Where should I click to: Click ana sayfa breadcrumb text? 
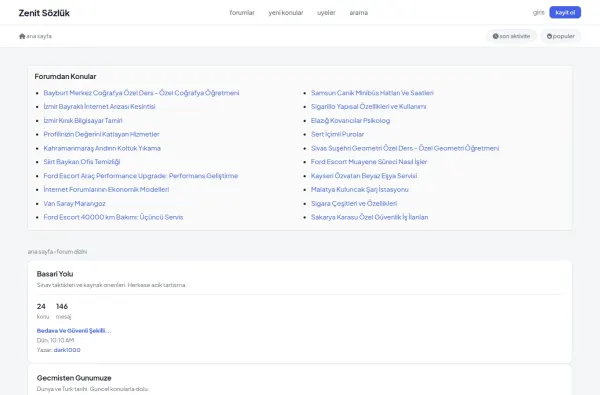[x=39, y=36]
